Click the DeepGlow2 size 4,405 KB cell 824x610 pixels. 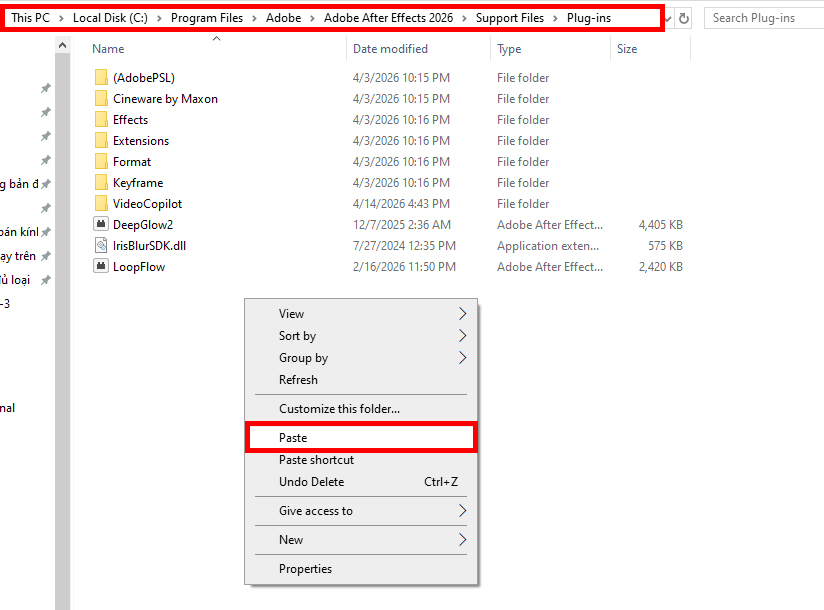(660, 225)
